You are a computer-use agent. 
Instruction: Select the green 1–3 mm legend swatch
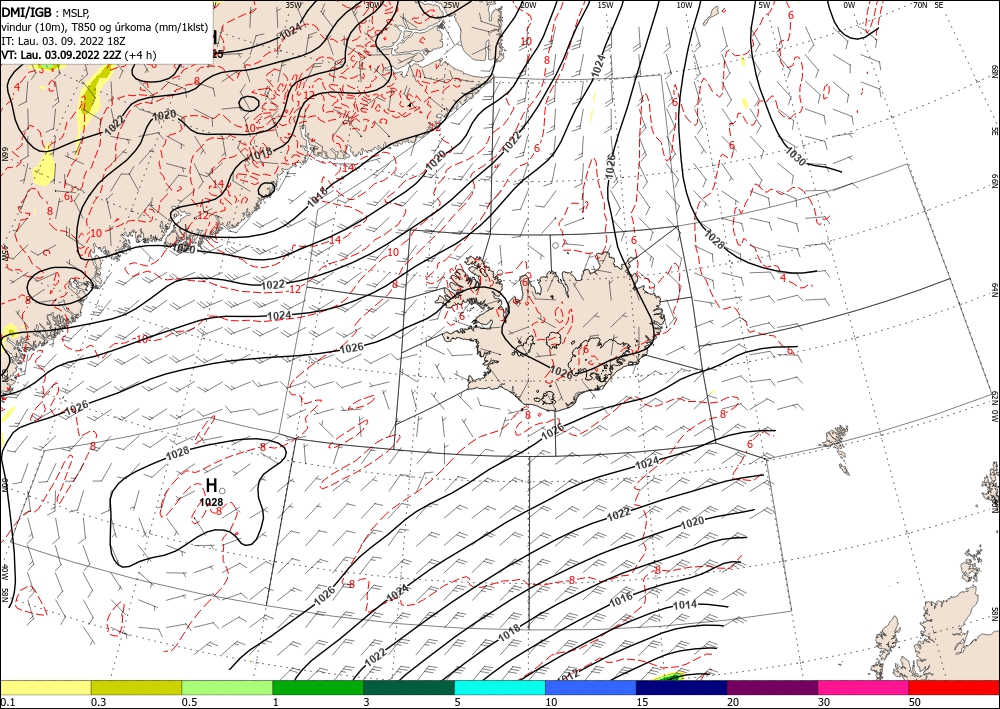click(x=318, y=687)
